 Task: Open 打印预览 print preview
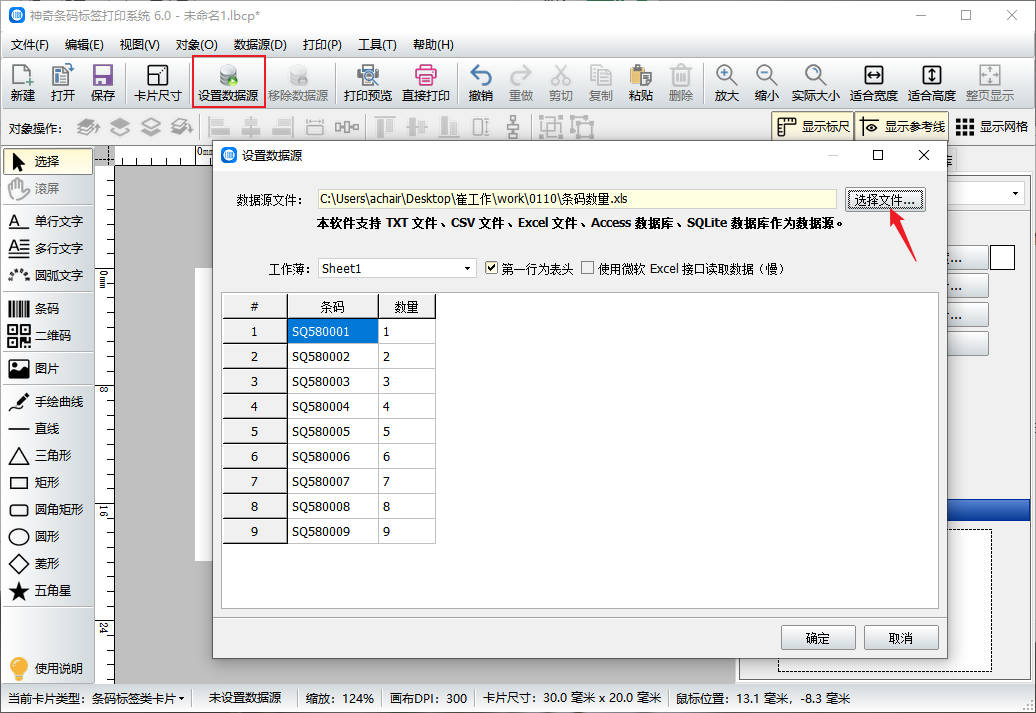[x=367, y=83]
